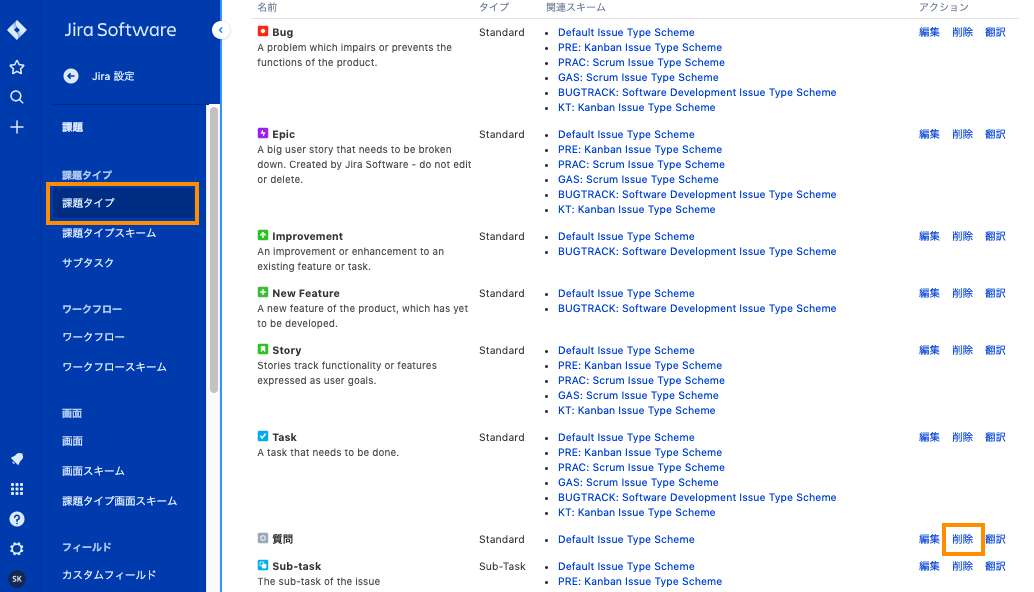Click the Jira Software title
The width and height of the screenshot is (1034, 592).
click(x=120, y=30)
